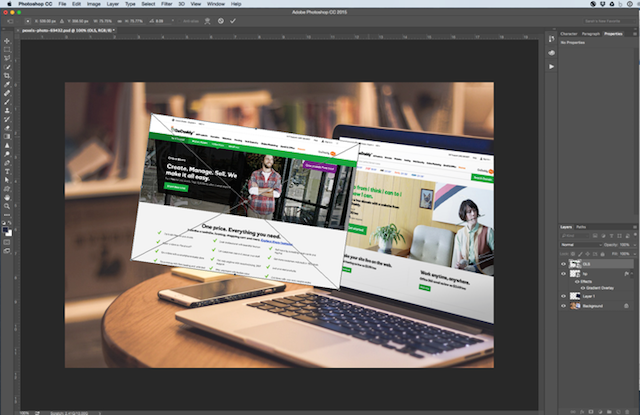Open the Filter menu
This screenshot has width=640, height=415.
point(166,4)
